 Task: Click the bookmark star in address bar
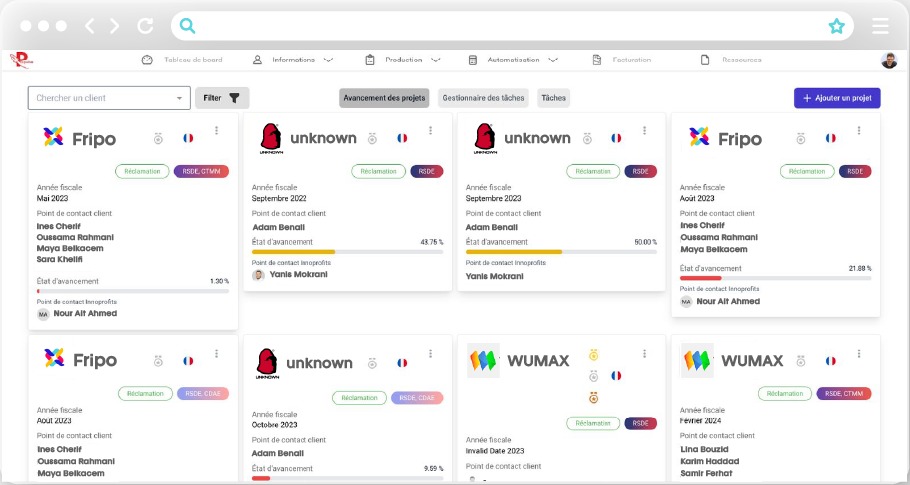click(836, 26)
